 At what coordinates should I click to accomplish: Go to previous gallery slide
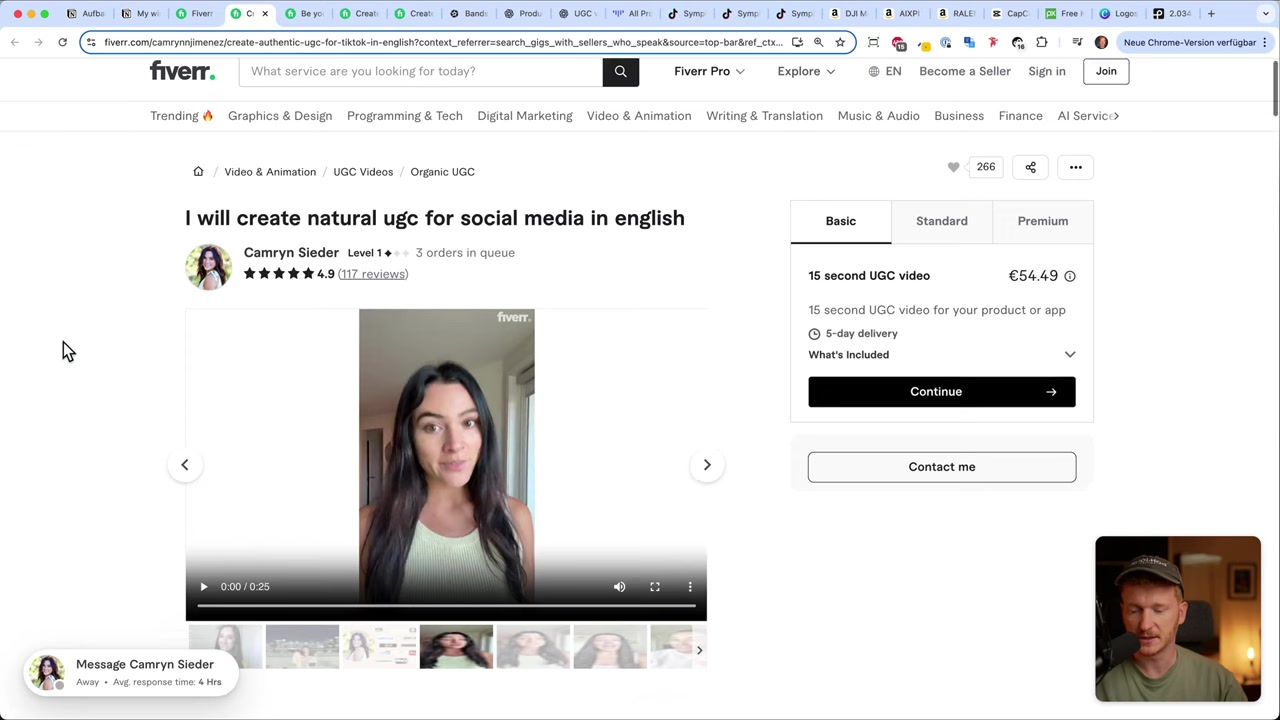click(185, 465)
